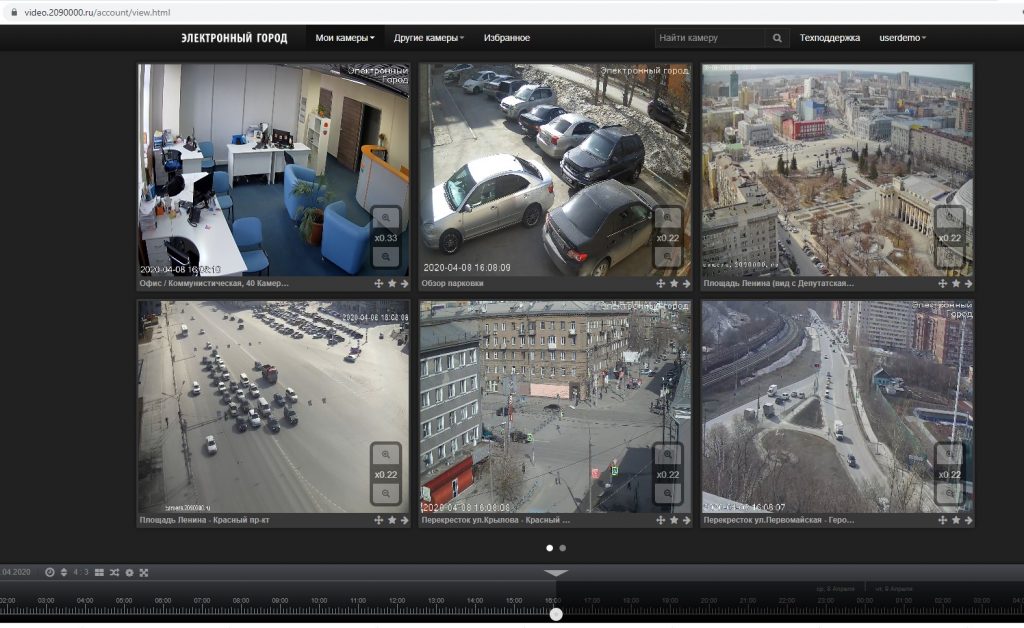
Task: Click the Найти камеру search field
Action: pos(710,38)
